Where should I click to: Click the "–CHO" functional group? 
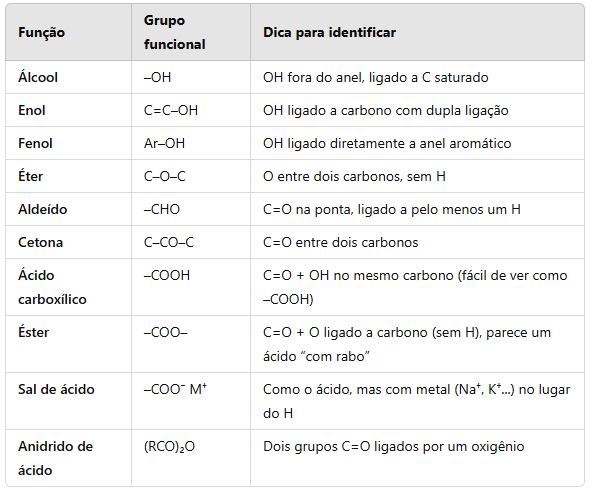click(162, 209)
